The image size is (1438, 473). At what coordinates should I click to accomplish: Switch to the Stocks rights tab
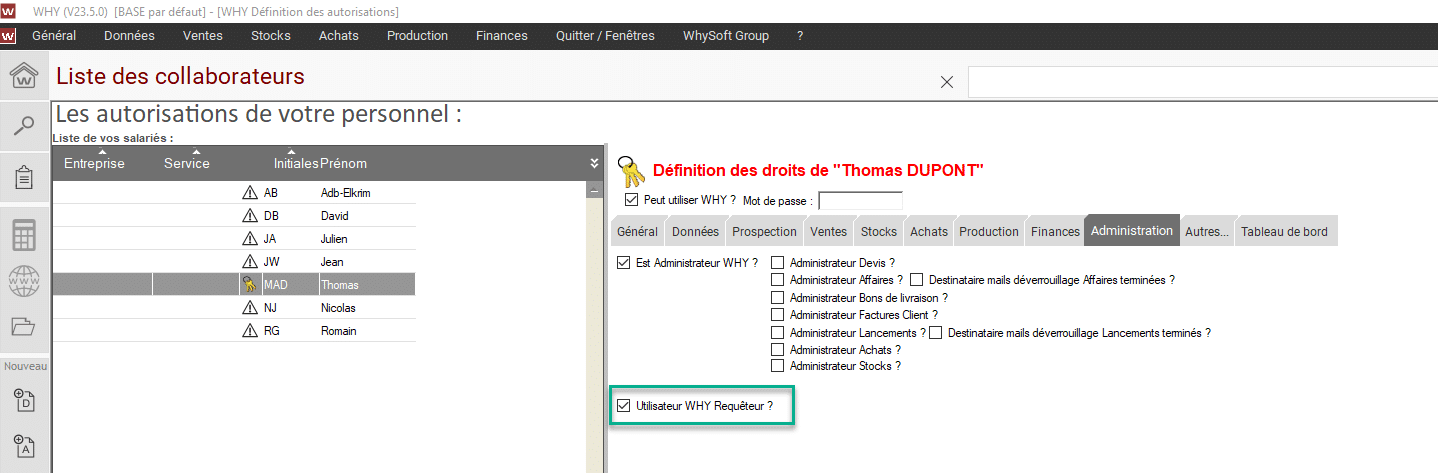click(879, 231)
